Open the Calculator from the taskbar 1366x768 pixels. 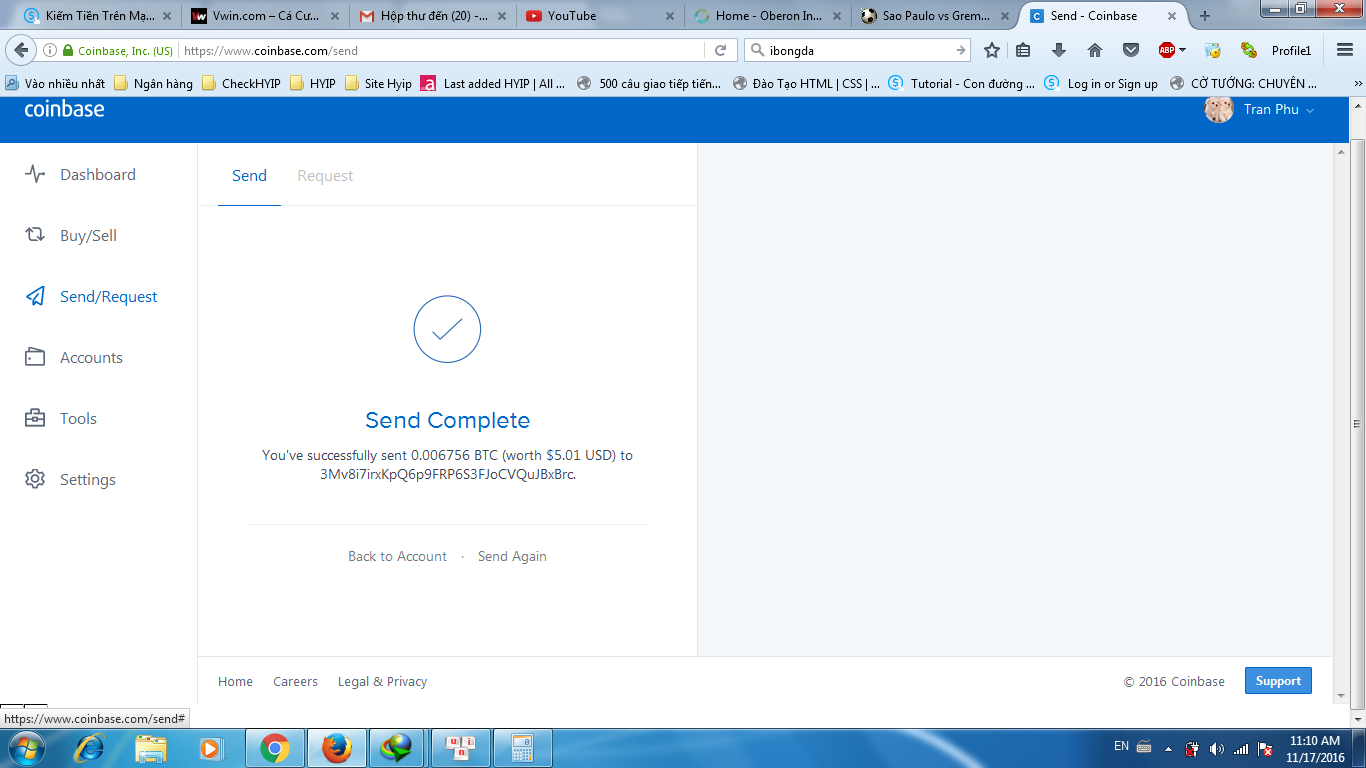point(521,748)
